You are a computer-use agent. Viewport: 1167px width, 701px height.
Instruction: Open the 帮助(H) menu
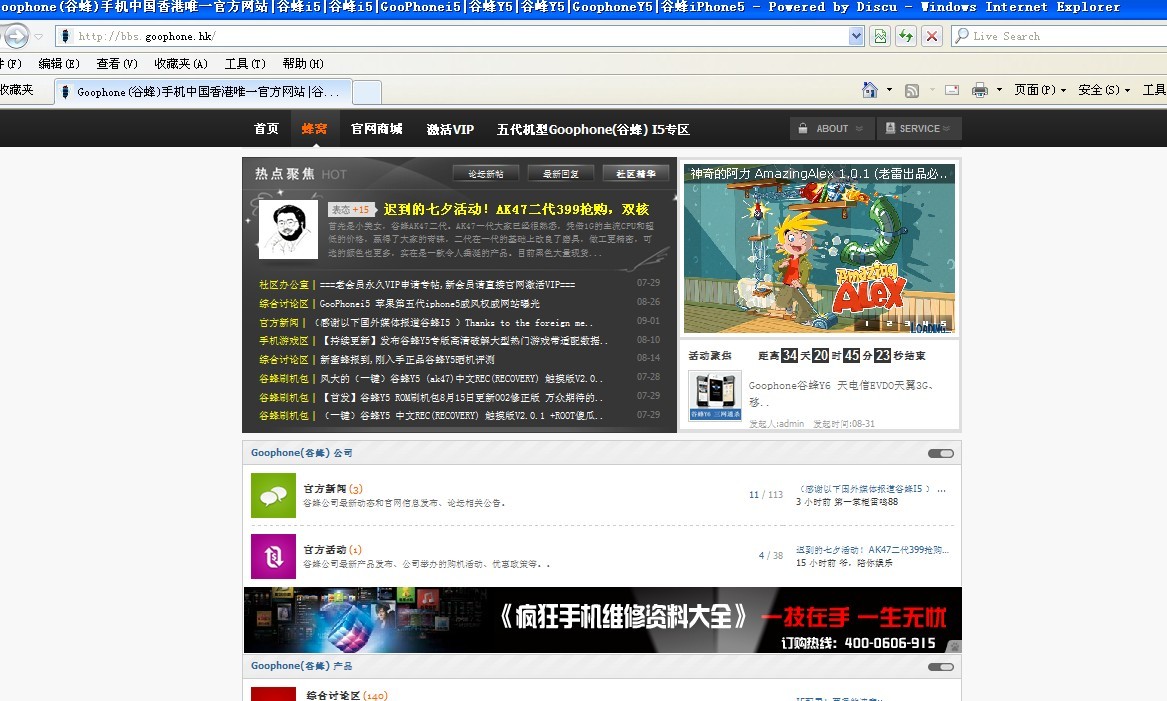click(x=303, y=63)
